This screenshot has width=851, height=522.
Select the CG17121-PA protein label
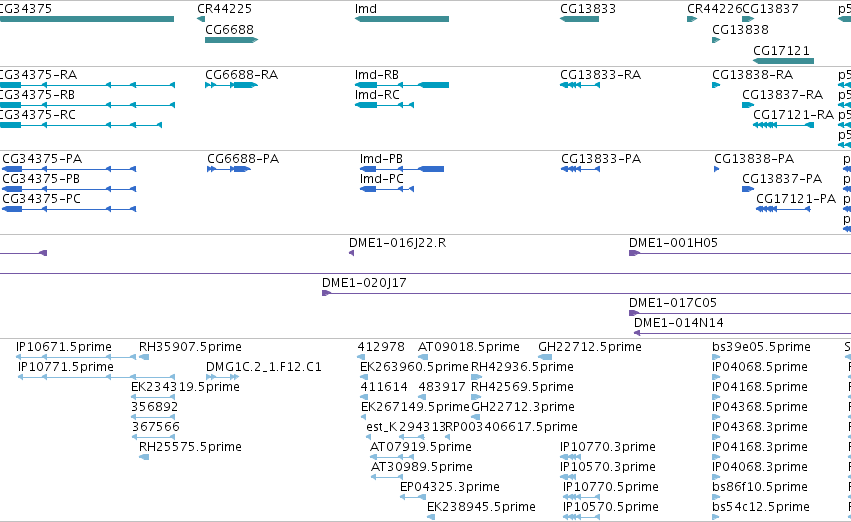(x=796, y=199)
